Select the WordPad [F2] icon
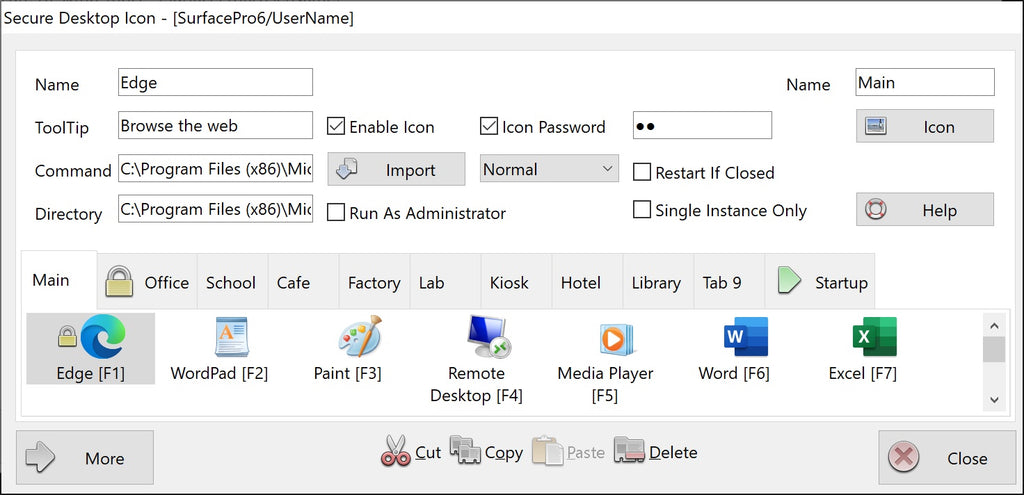1024x495 pixels. (x=231, y=338)
